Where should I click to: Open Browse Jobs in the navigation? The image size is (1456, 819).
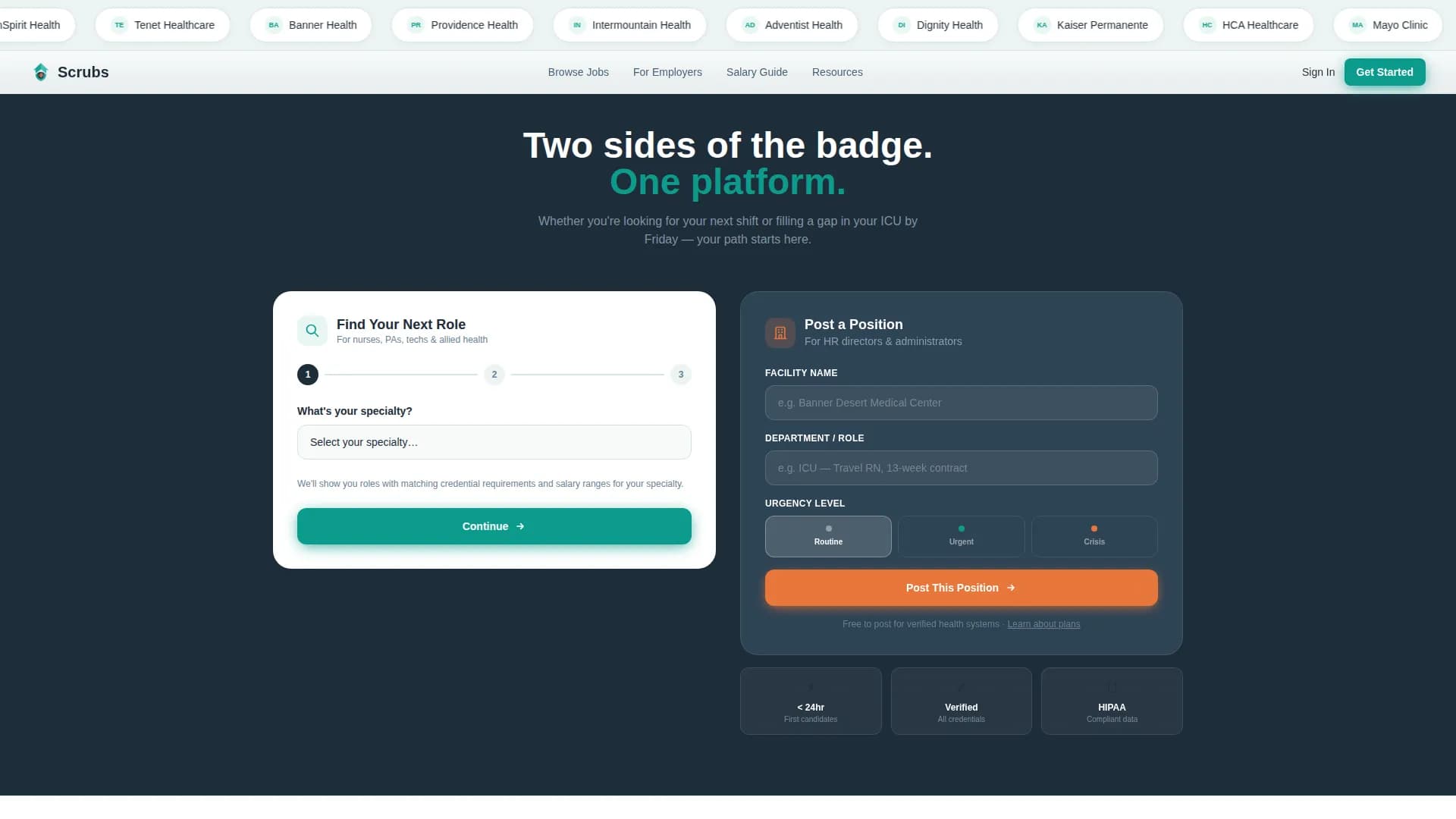pyautogui.click(x=578, y=72)
